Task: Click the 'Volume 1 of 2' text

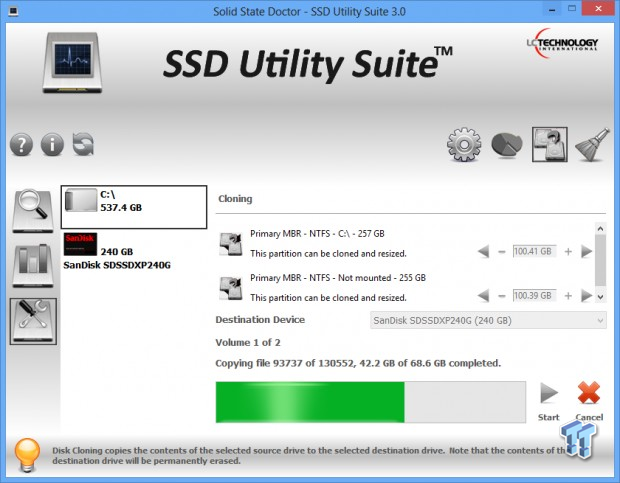Action: coord(248,342)
